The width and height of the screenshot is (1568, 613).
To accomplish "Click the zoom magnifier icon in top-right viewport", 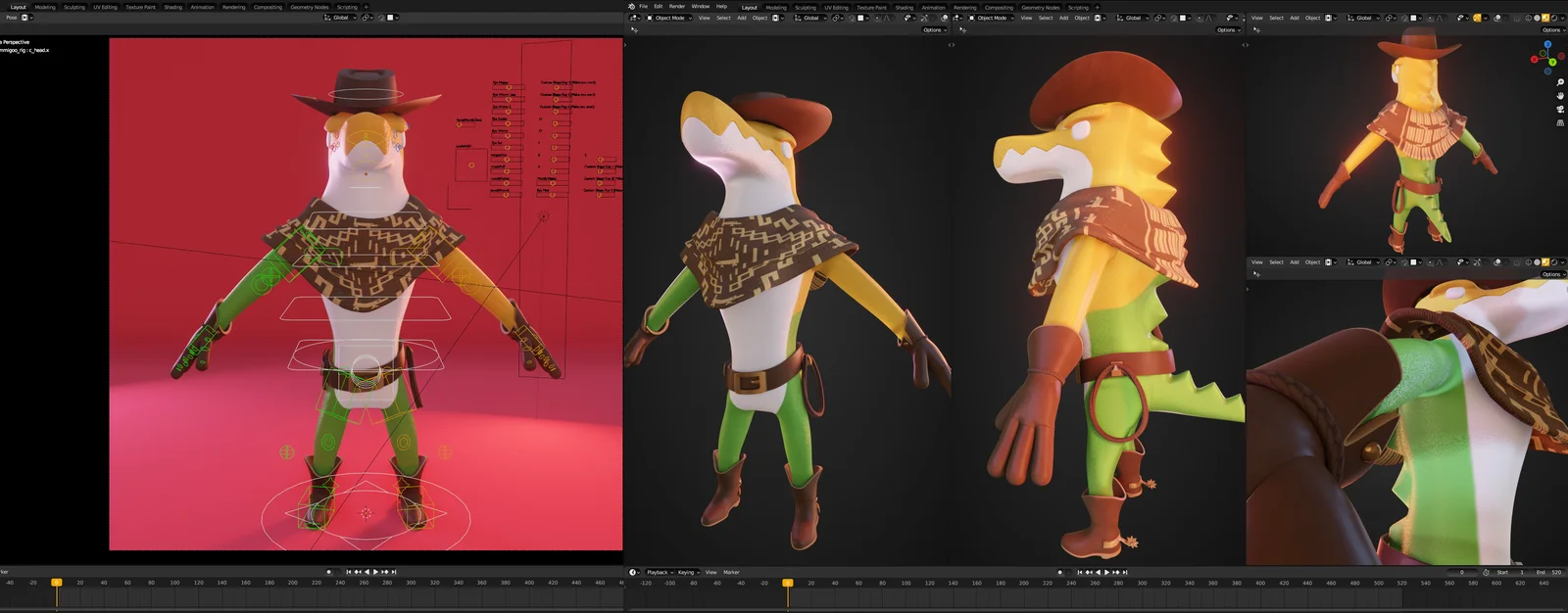I will pyautogui.click(x=1559, y=82).
